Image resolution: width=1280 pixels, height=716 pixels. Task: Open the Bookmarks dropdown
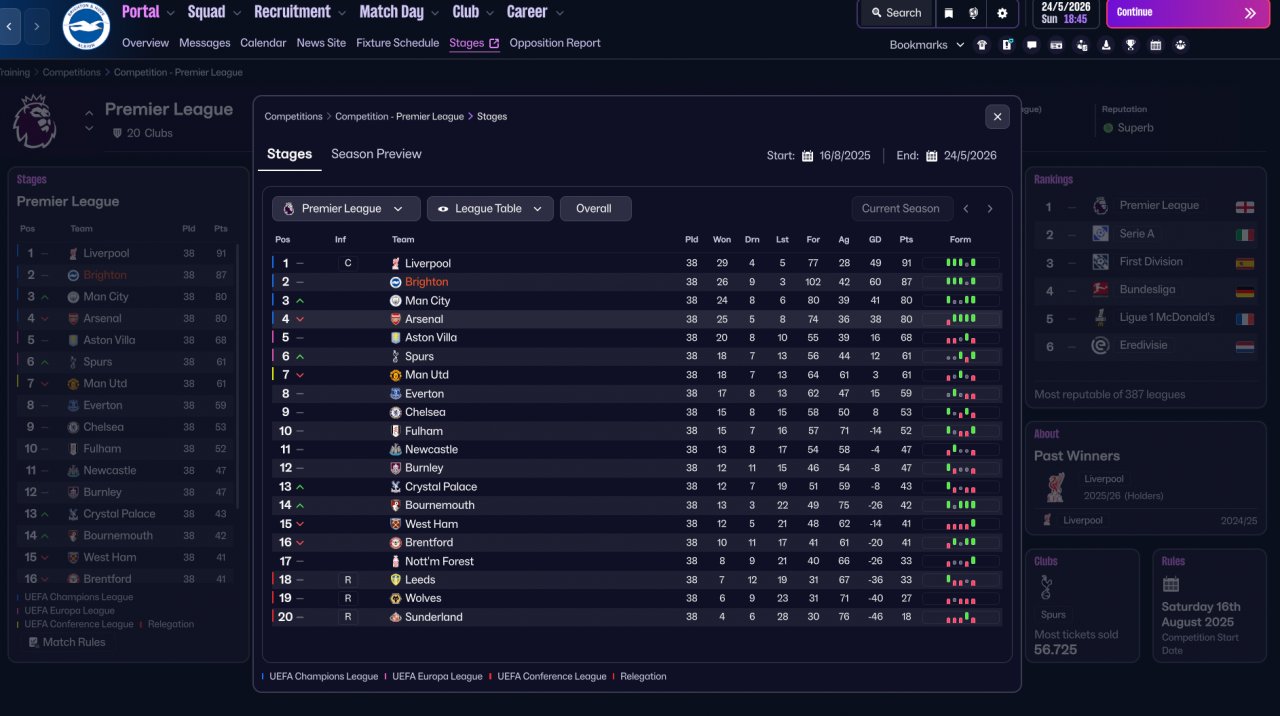pos(927,45)
